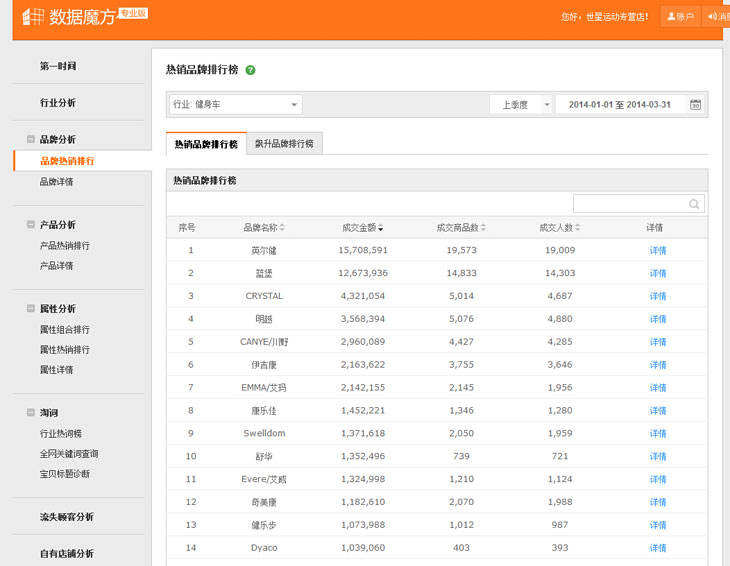Sort by 成交金额 column arrow
The height and width of the screenshot is (566, 730).
tap(380, 228)
